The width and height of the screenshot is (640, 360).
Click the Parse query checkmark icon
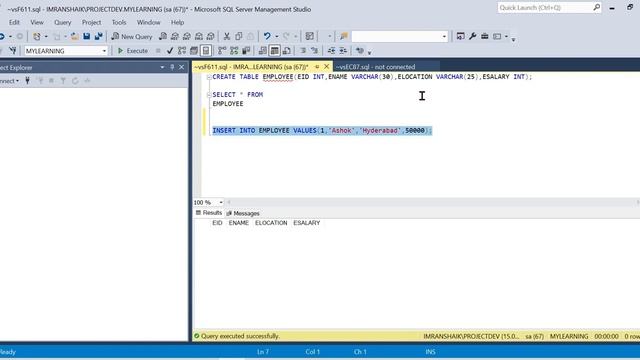(170, 51)
